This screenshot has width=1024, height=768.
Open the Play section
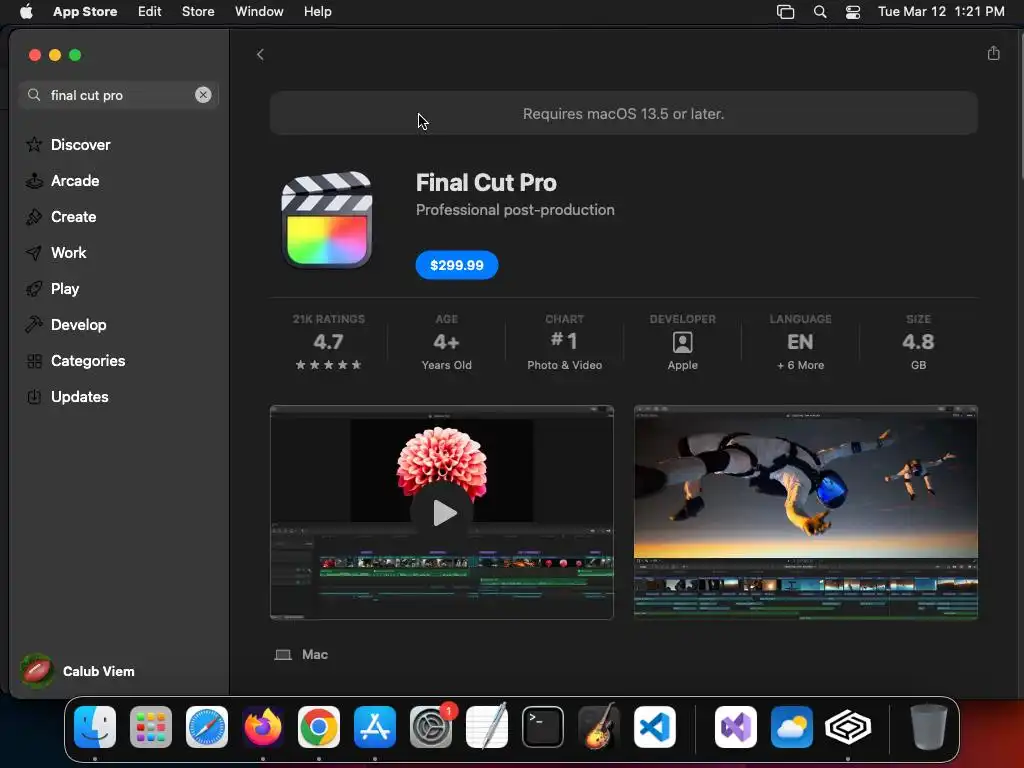65,289
